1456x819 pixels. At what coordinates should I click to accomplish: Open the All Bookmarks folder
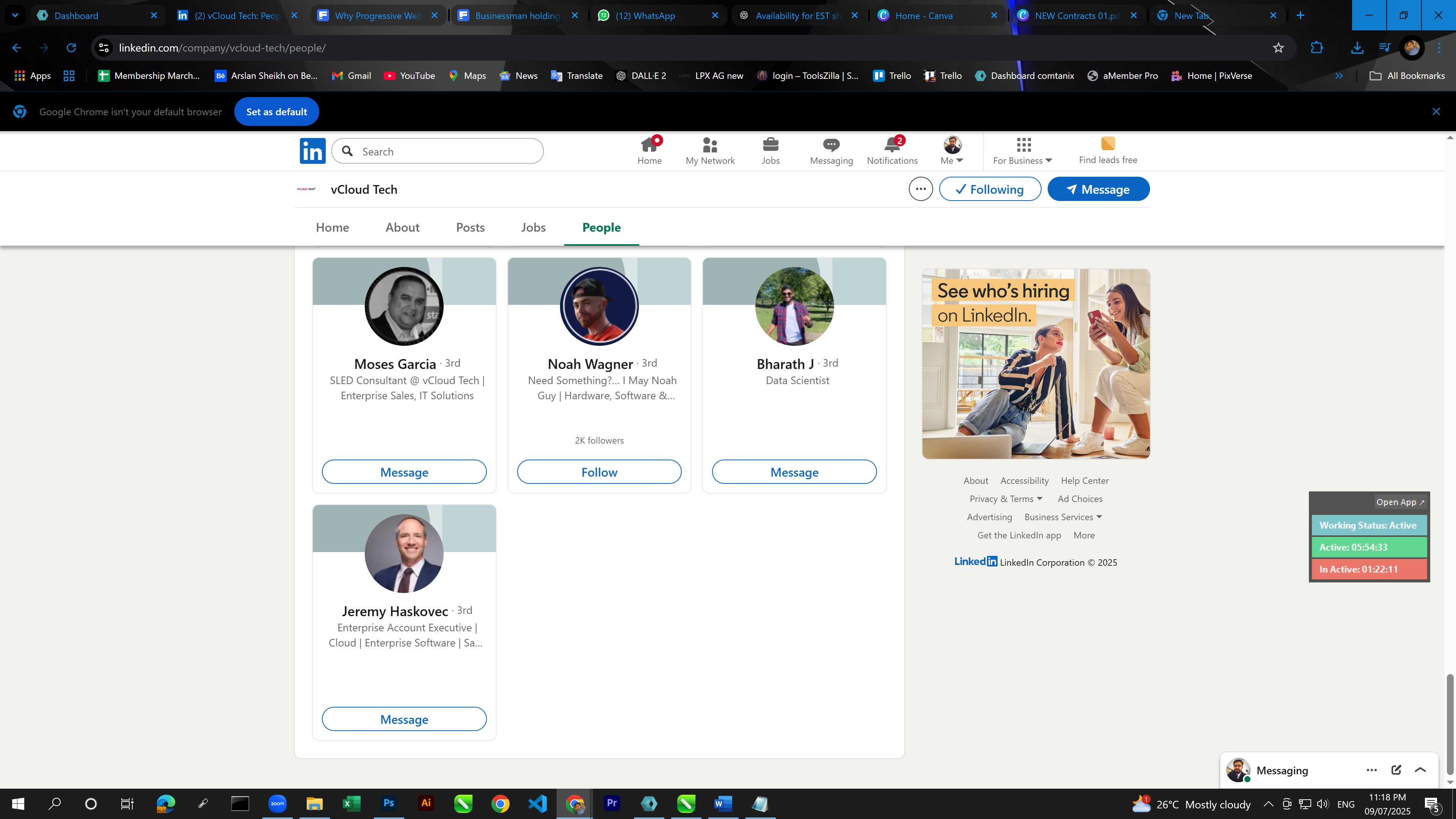1407,75
